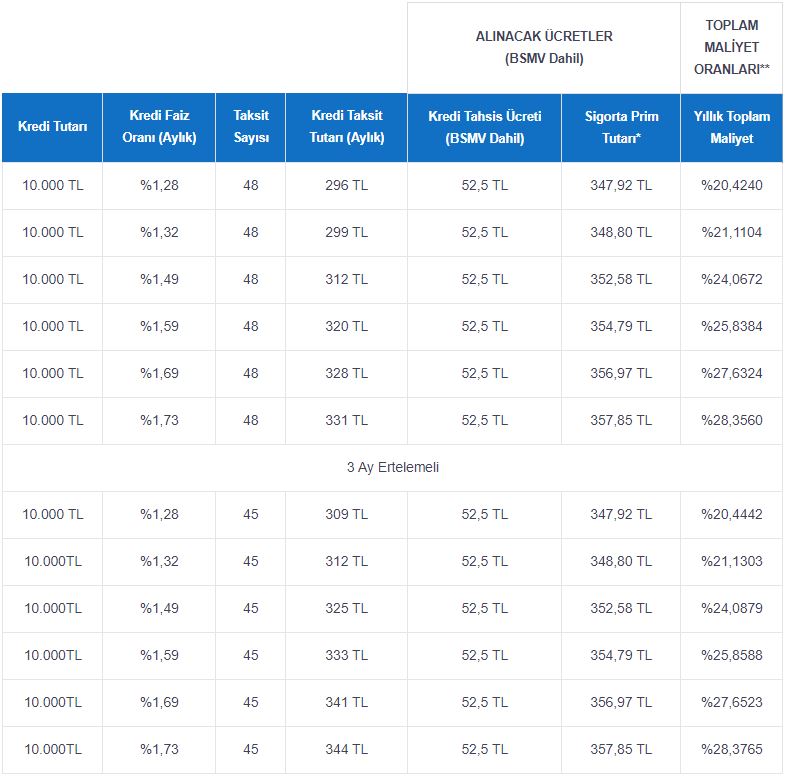This screenshot has width=787, height=779.
Task: Click the %20,4240 yearly cost cell
Action: click(732, 186)
